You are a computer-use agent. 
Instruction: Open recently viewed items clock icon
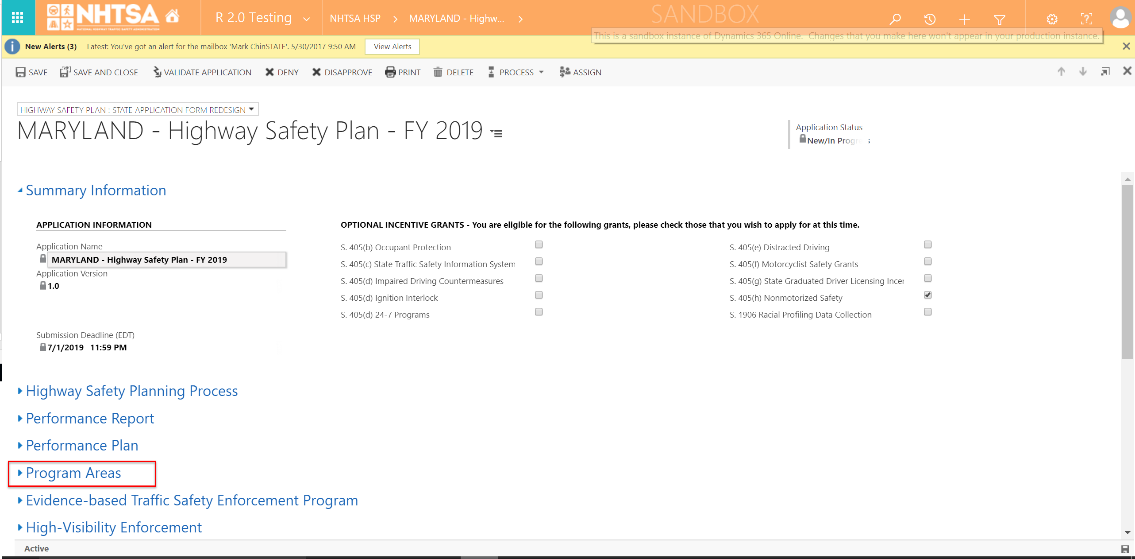[930, 19]
